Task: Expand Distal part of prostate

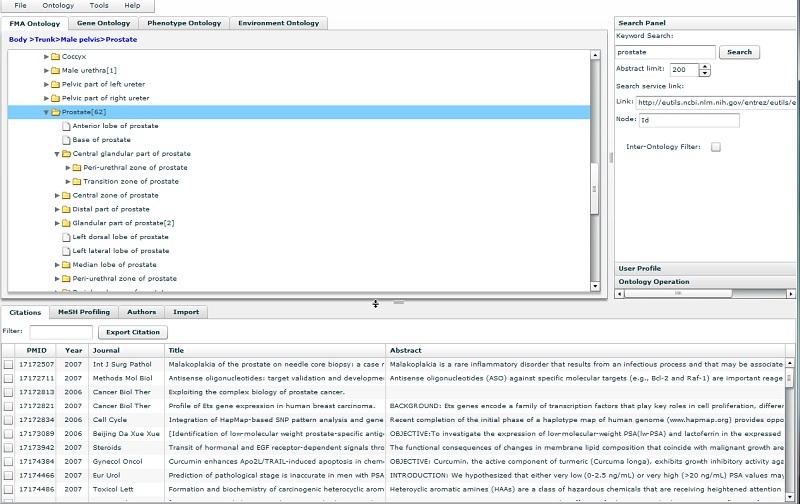Action: pyautogui.click(x=57, y=209)
